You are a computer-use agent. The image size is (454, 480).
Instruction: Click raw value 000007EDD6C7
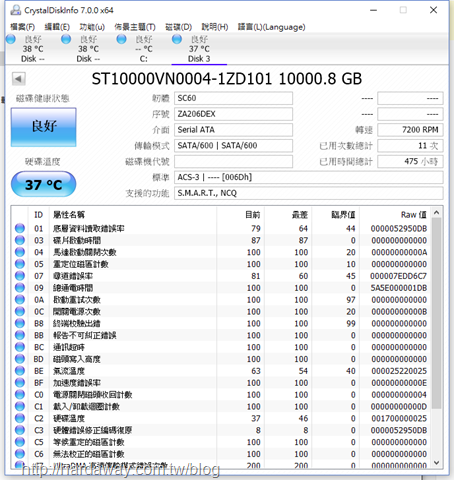pos(399,276)
